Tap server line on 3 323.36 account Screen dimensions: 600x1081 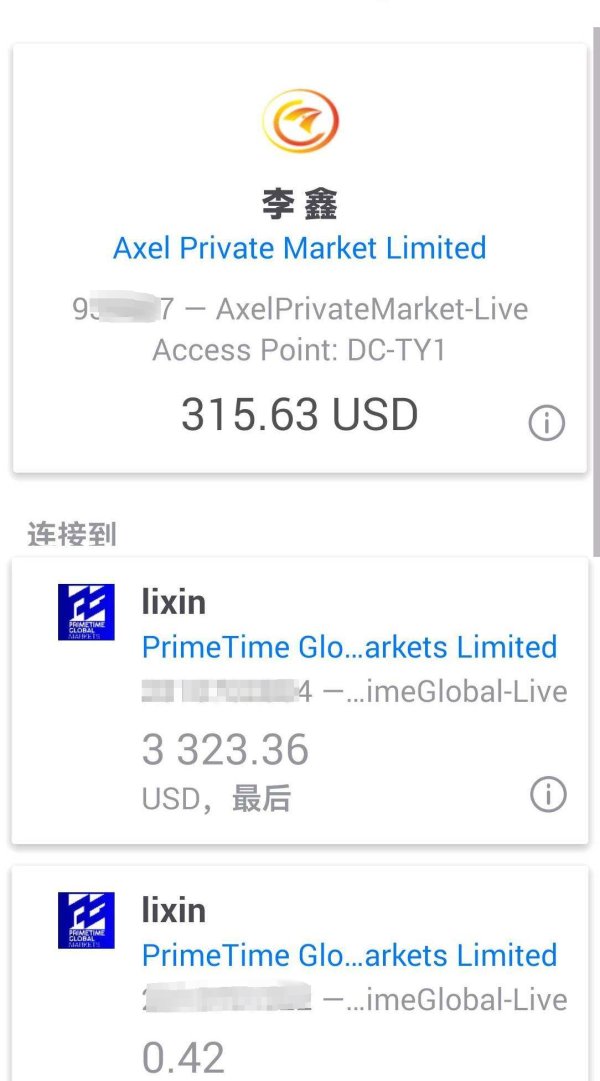354,692
